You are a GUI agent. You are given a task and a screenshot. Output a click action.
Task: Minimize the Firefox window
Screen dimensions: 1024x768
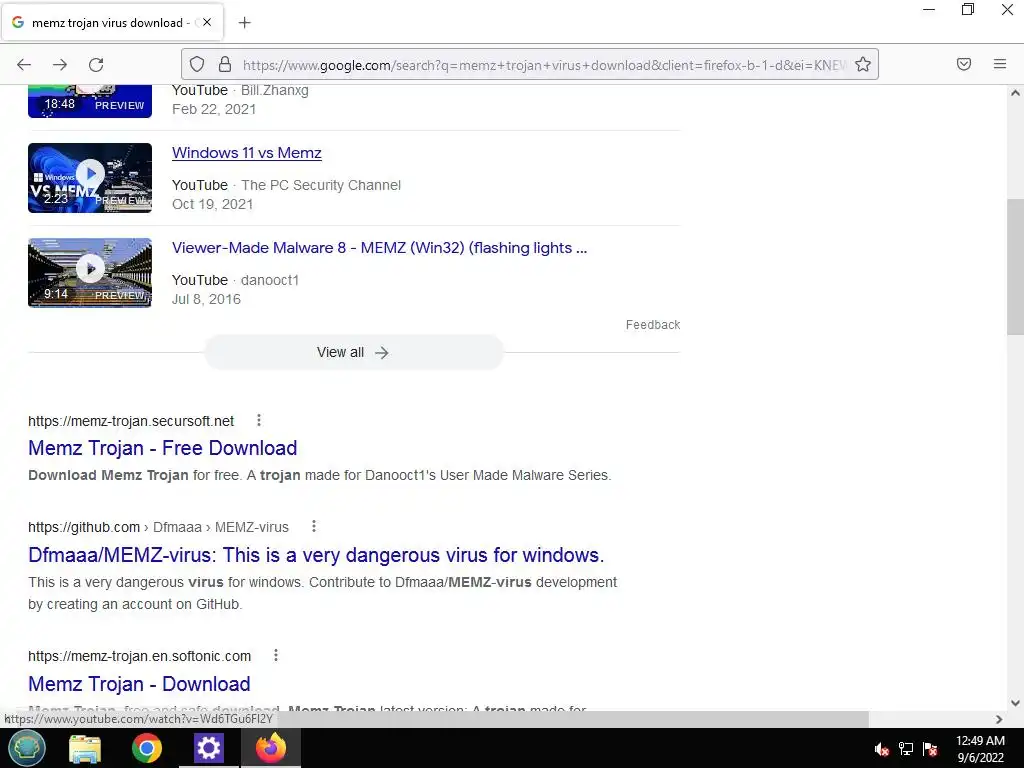coord(929,10)
